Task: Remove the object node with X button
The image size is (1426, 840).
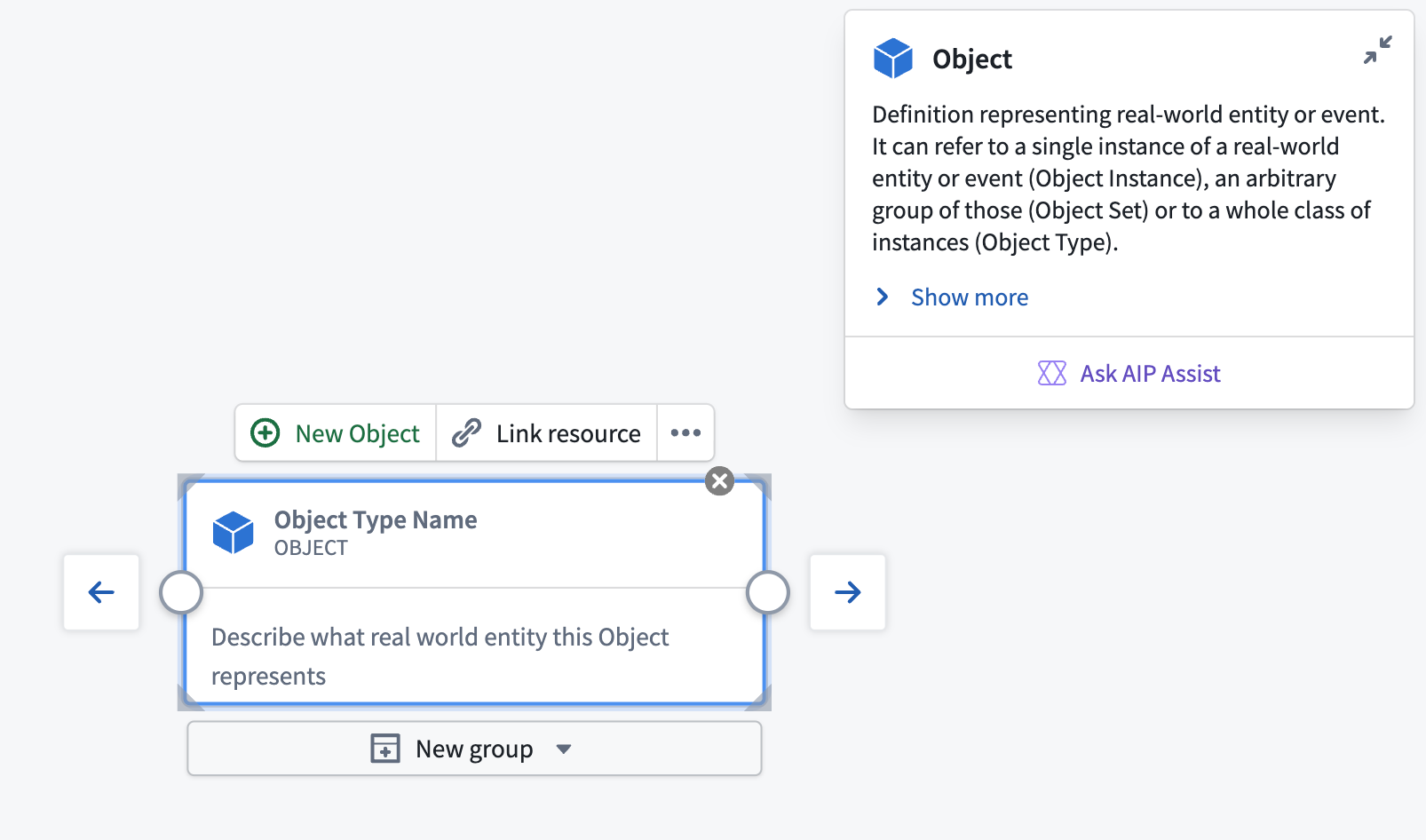Action: click(x=719, y=481)
